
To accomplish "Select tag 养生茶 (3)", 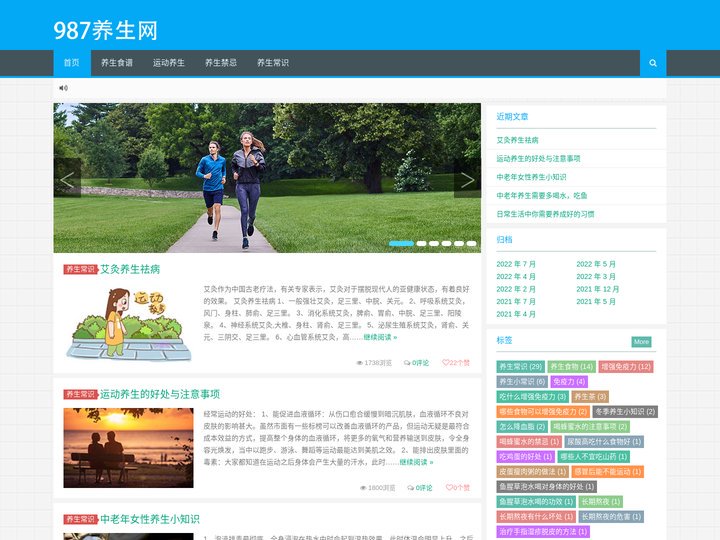I will [x=590, y=397].
